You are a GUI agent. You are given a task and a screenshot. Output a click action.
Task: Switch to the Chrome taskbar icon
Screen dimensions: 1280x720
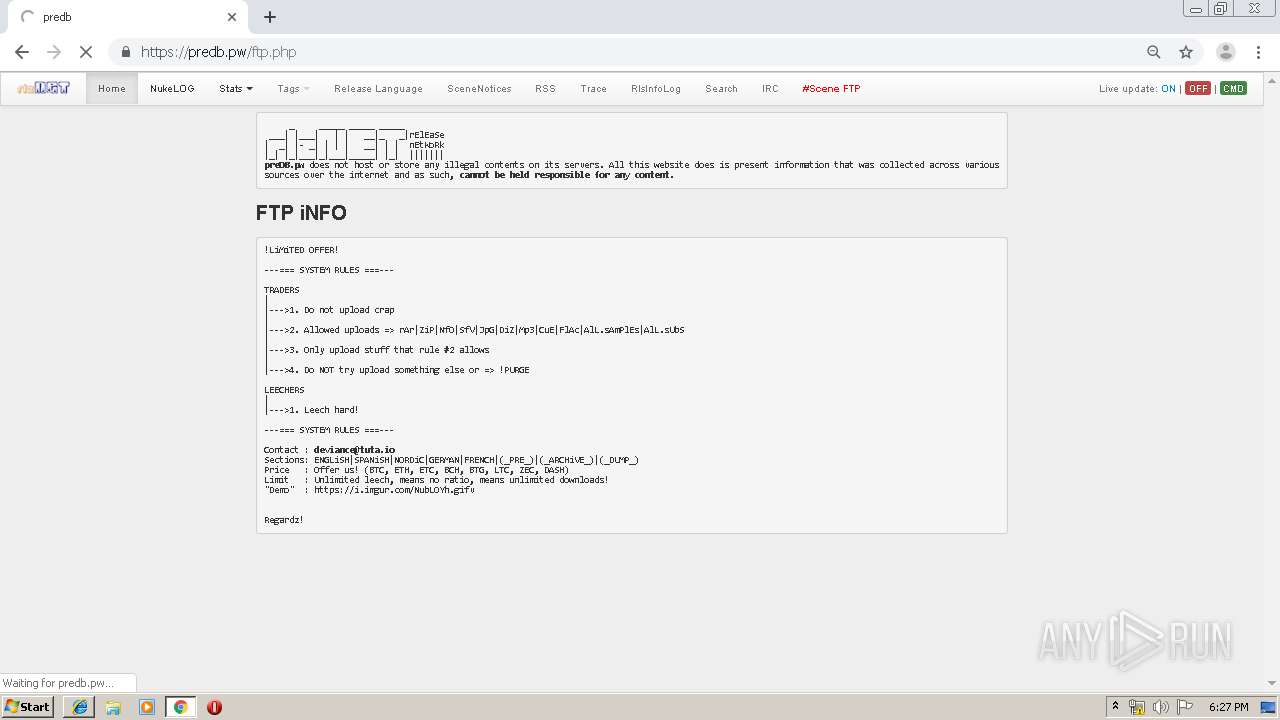coord(180,707)
